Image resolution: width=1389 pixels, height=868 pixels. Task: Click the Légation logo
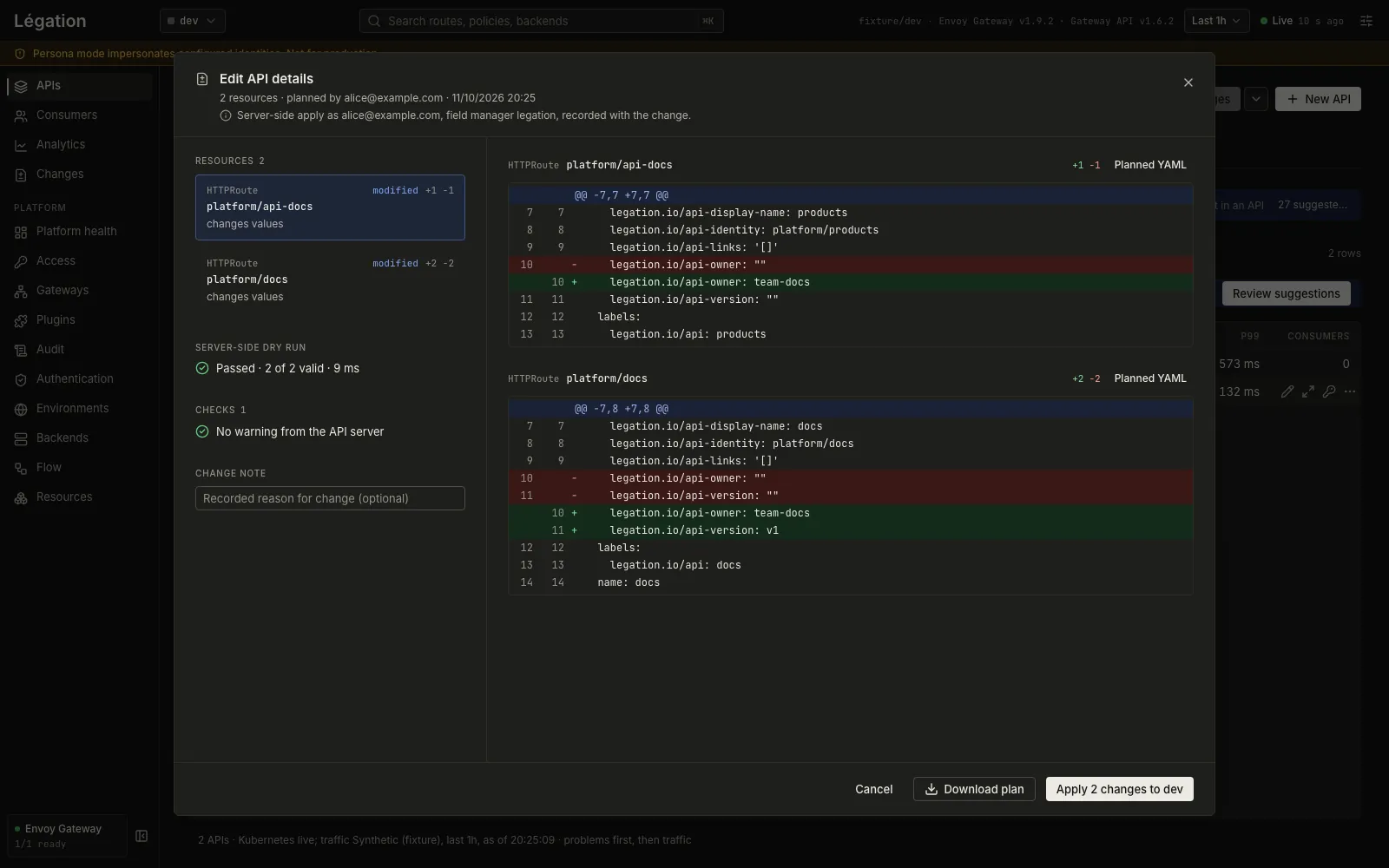(x=49, y=21)
